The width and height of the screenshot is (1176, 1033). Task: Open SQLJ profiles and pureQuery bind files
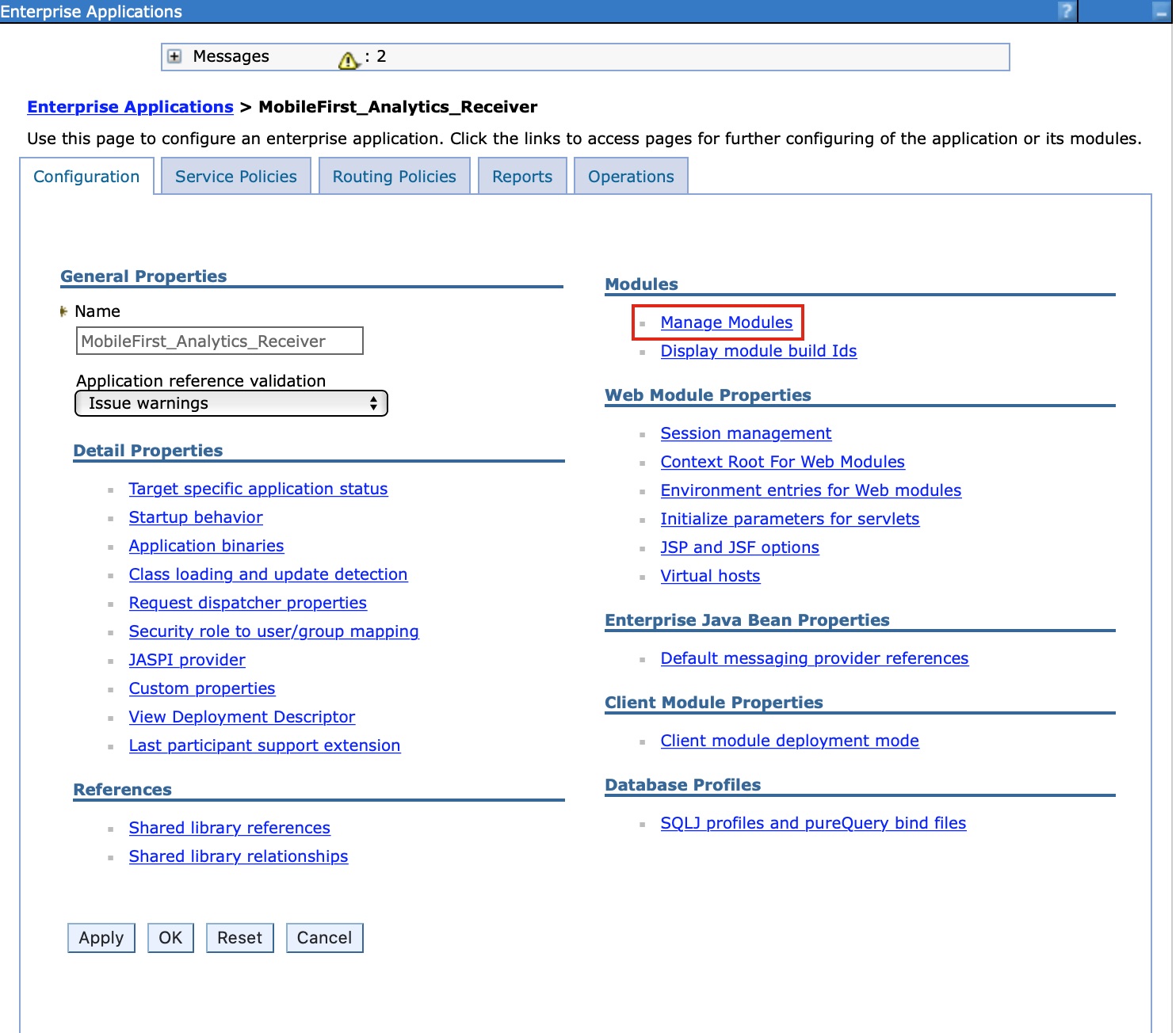[x=813, y=823]
